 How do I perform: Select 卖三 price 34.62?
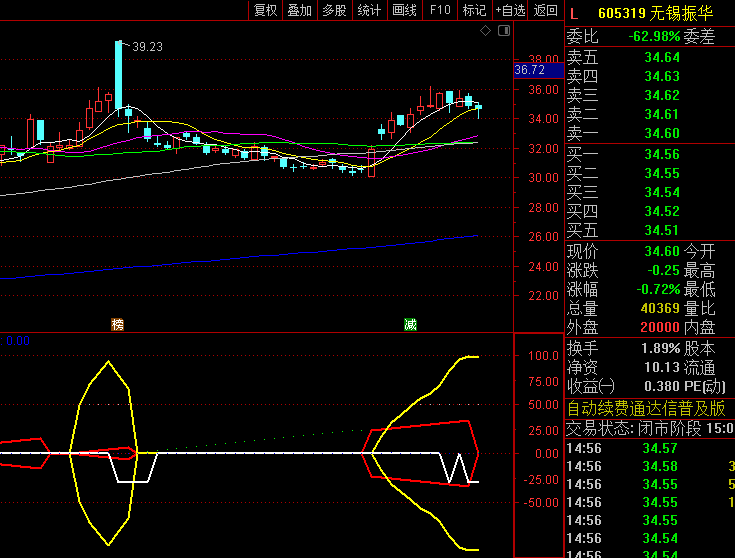point(662,95)
